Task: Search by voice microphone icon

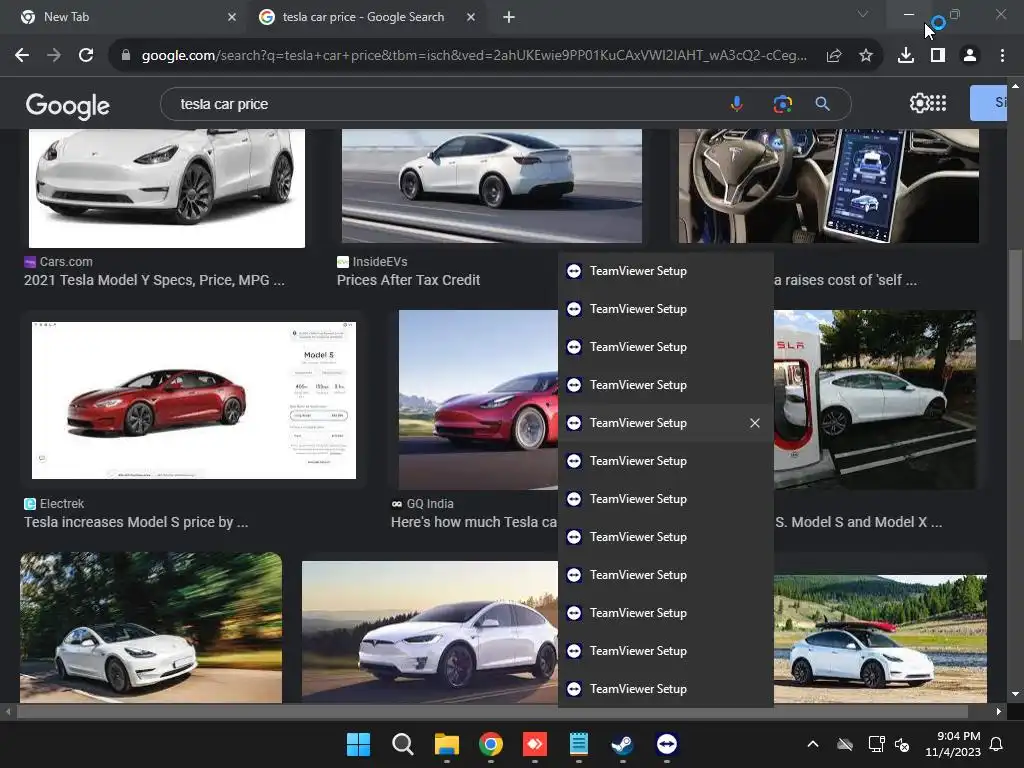Action: (x=737, y=104)
